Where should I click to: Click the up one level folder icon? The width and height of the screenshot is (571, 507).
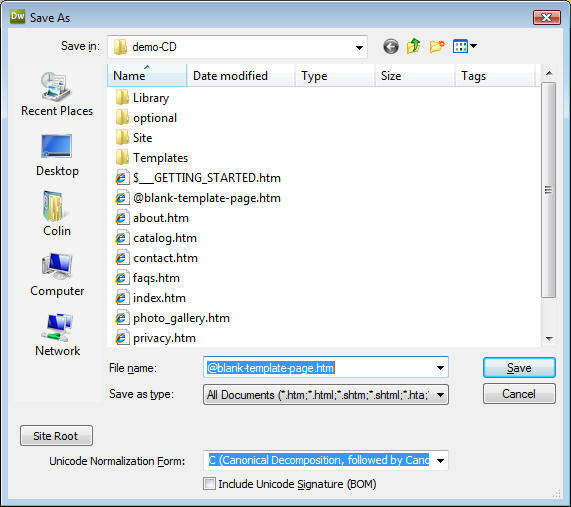click(x=414, y=46)
